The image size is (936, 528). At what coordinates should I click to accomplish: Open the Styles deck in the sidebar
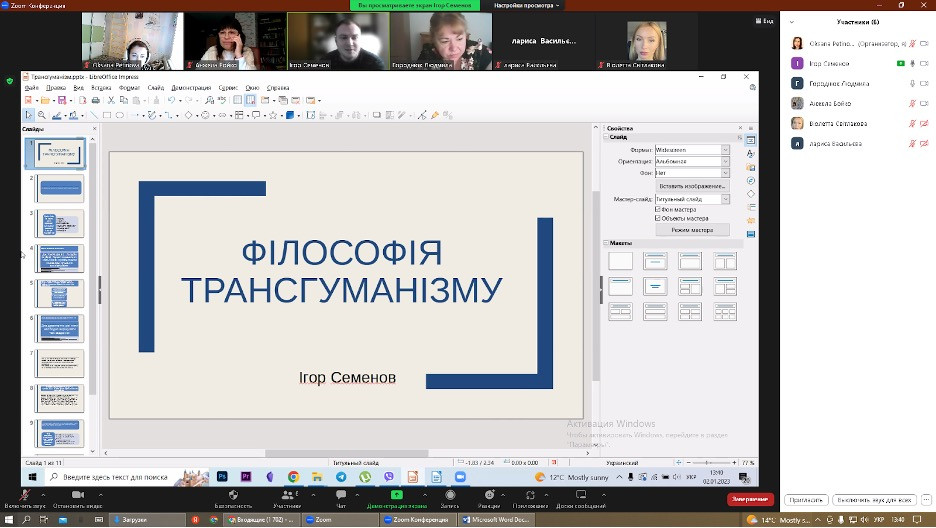point(750,154)
